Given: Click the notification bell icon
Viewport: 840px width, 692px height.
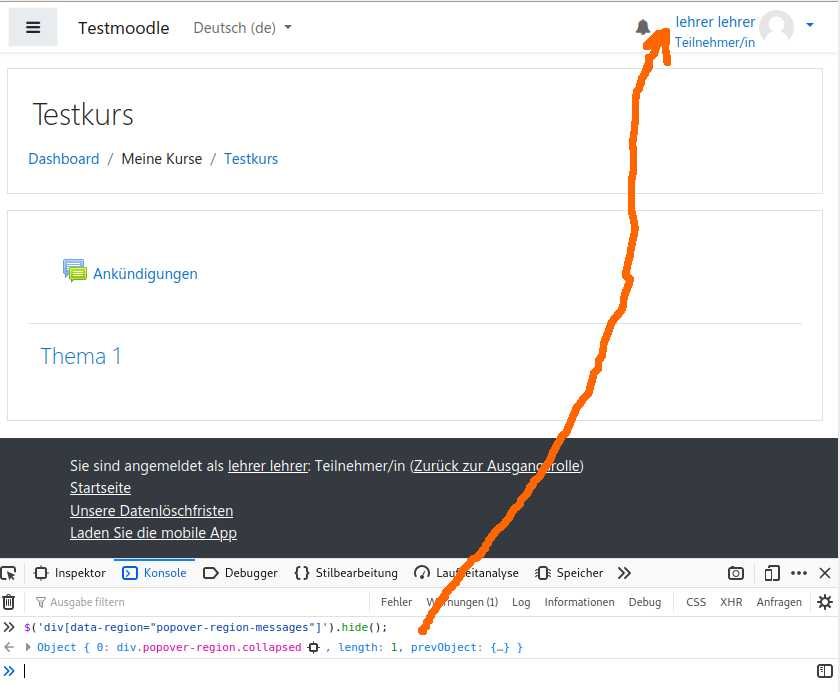Looking at the screenshot, I should (x=643, y=28).
